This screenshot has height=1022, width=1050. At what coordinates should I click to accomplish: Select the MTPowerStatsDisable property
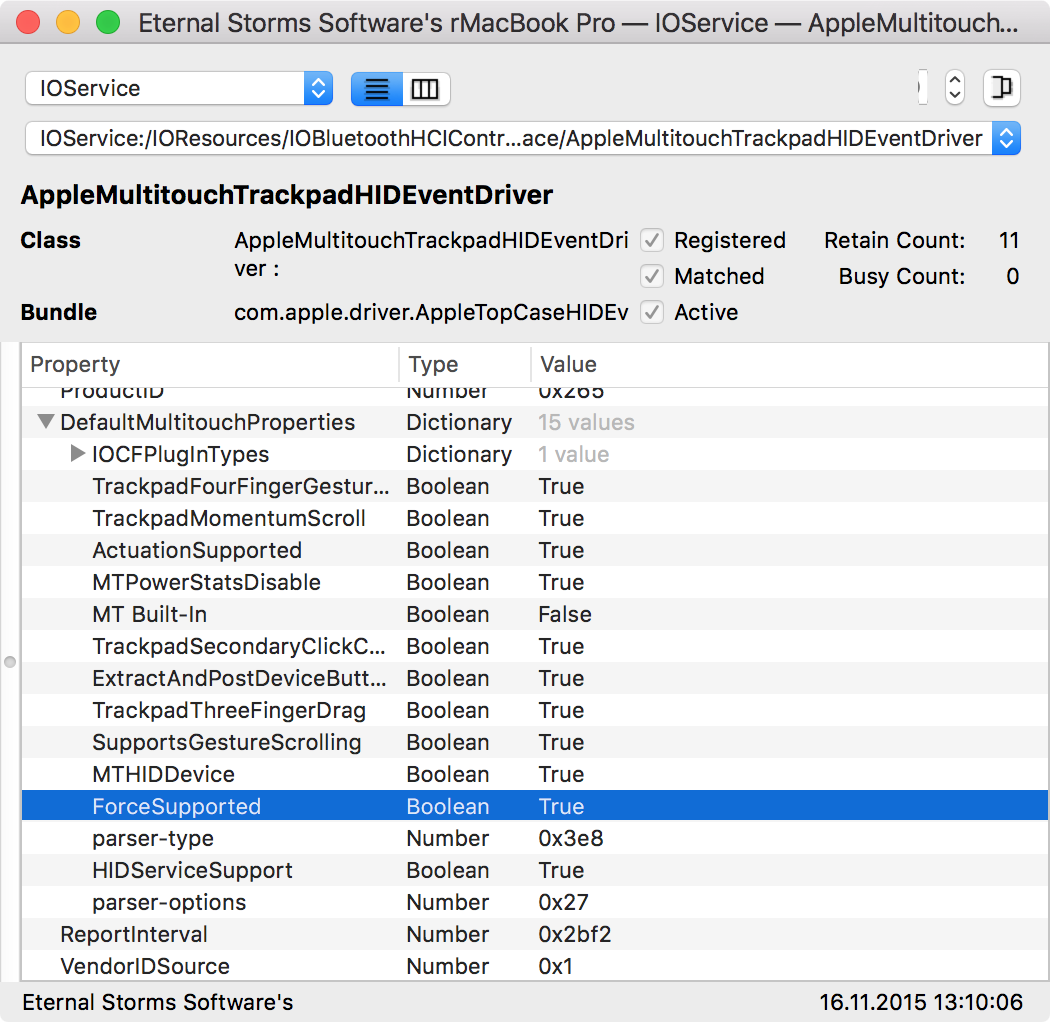534,583
